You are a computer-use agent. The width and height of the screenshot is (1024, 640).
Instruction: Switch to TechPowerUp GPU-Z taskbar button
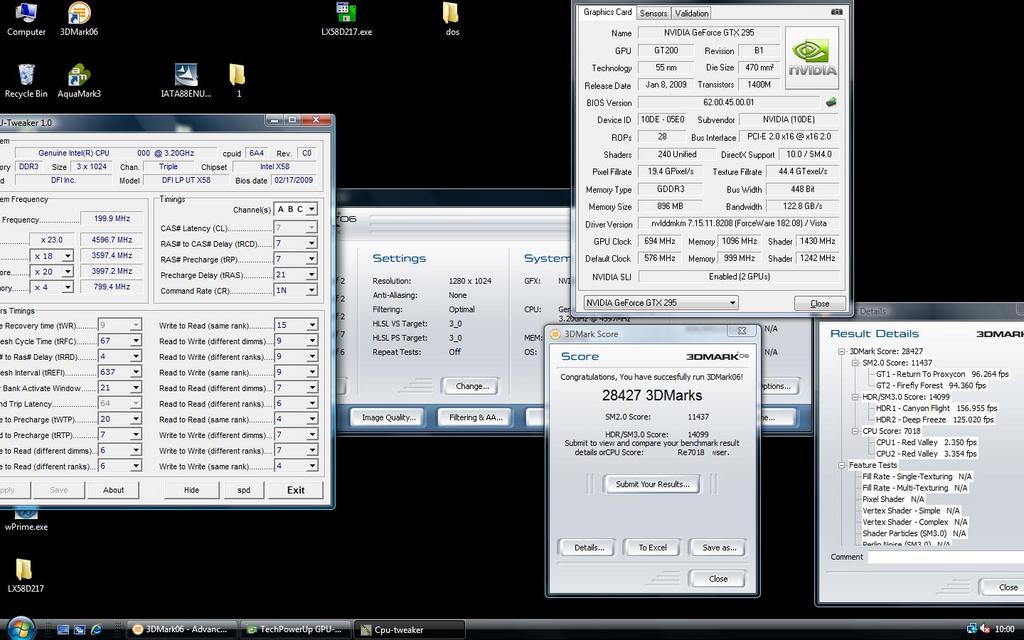(x=295, y=630)
